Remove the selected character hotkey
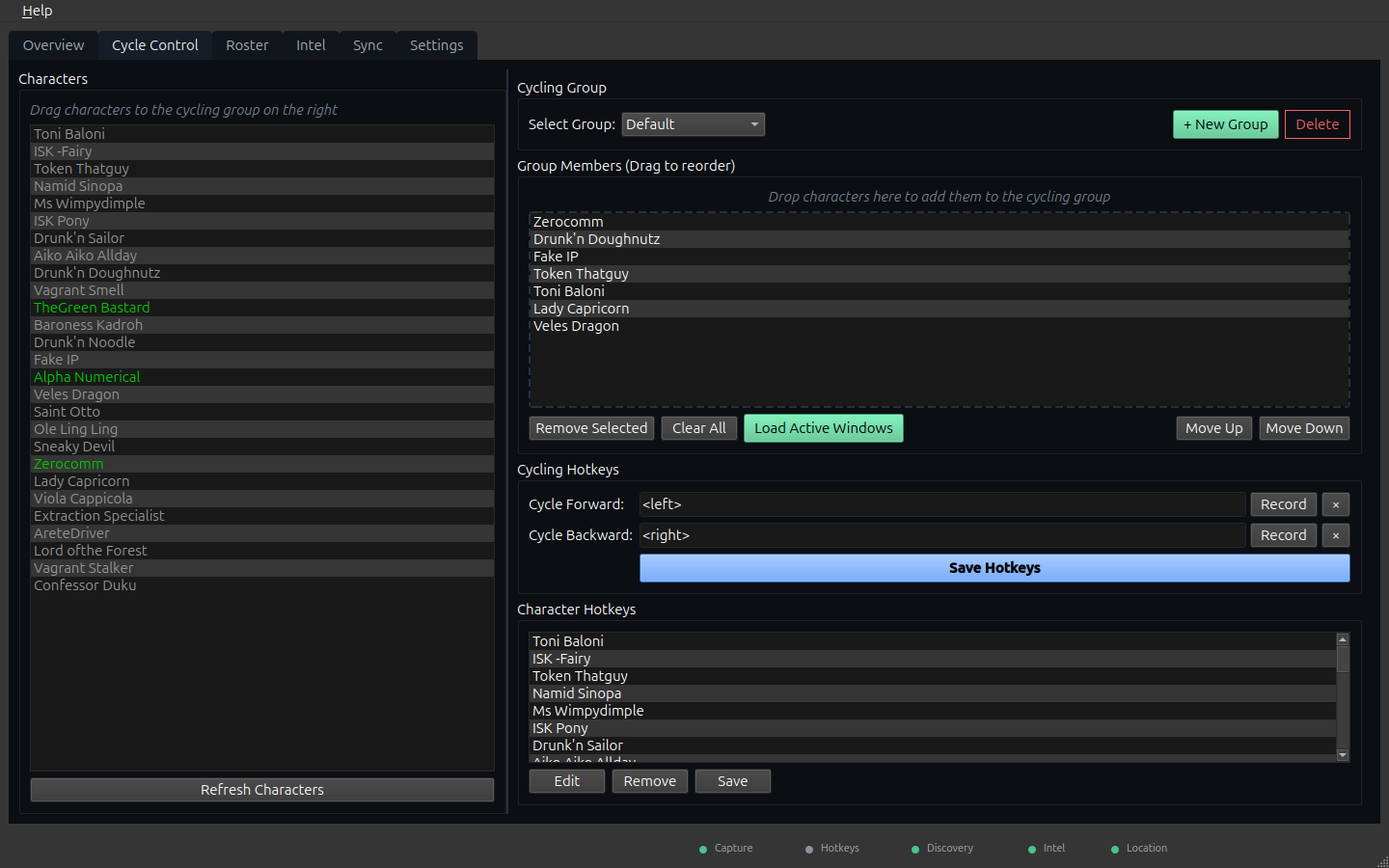This screenshot has height=868, width=1389. [x=650, y=781]
